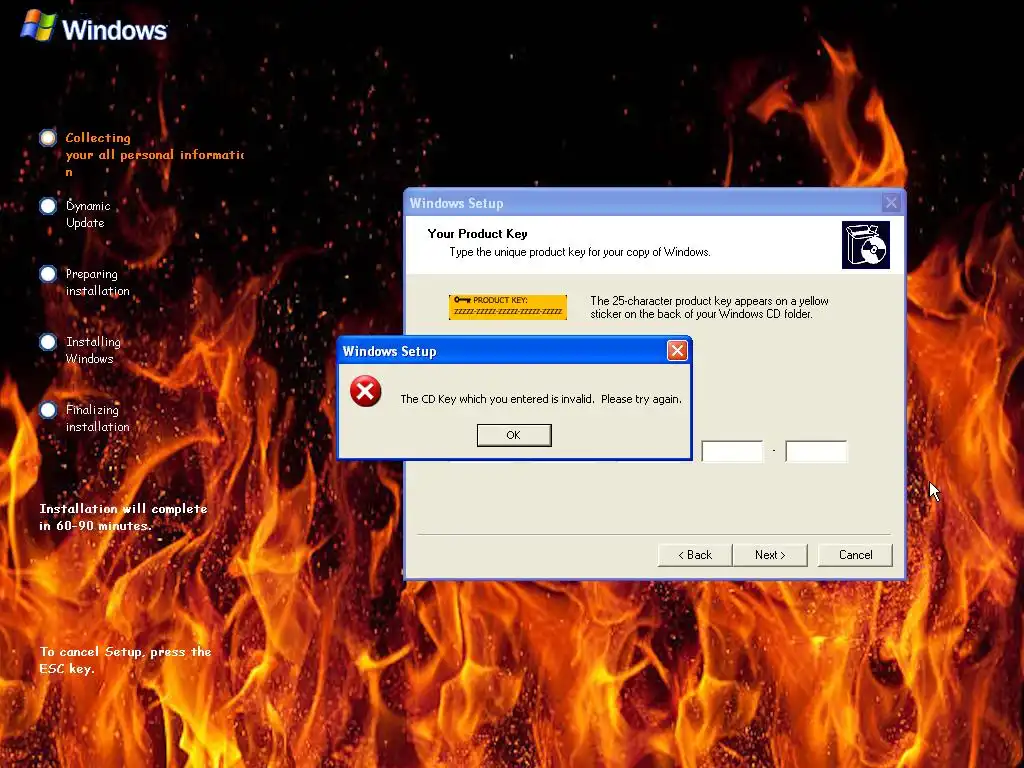
Task: Click 'To cancel Setup, press the ESC key' text
Action: click(x=125, y=660)
